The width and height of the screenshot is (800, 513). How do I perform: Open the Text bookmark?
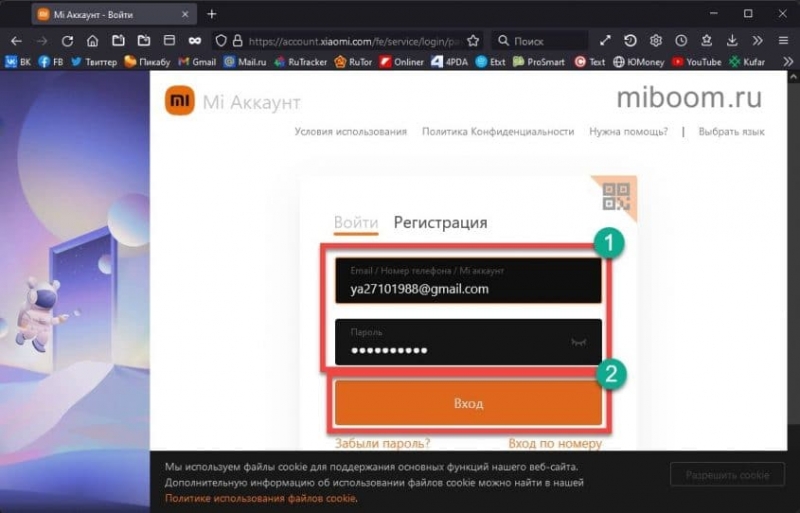(590, 62)
